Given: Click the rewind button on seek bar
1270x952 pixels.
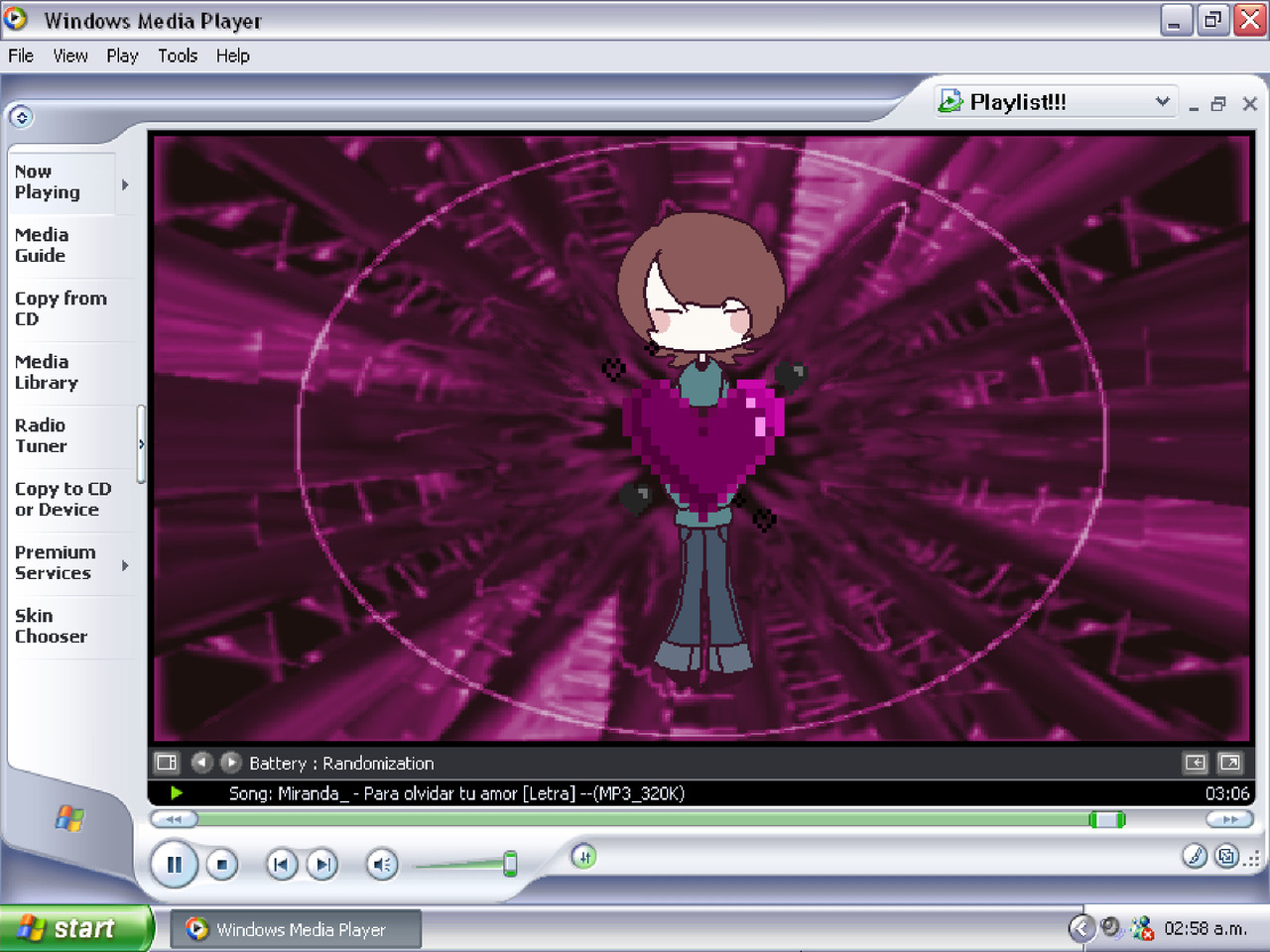Looking at the screenshot, I should (x=175, y=819).
